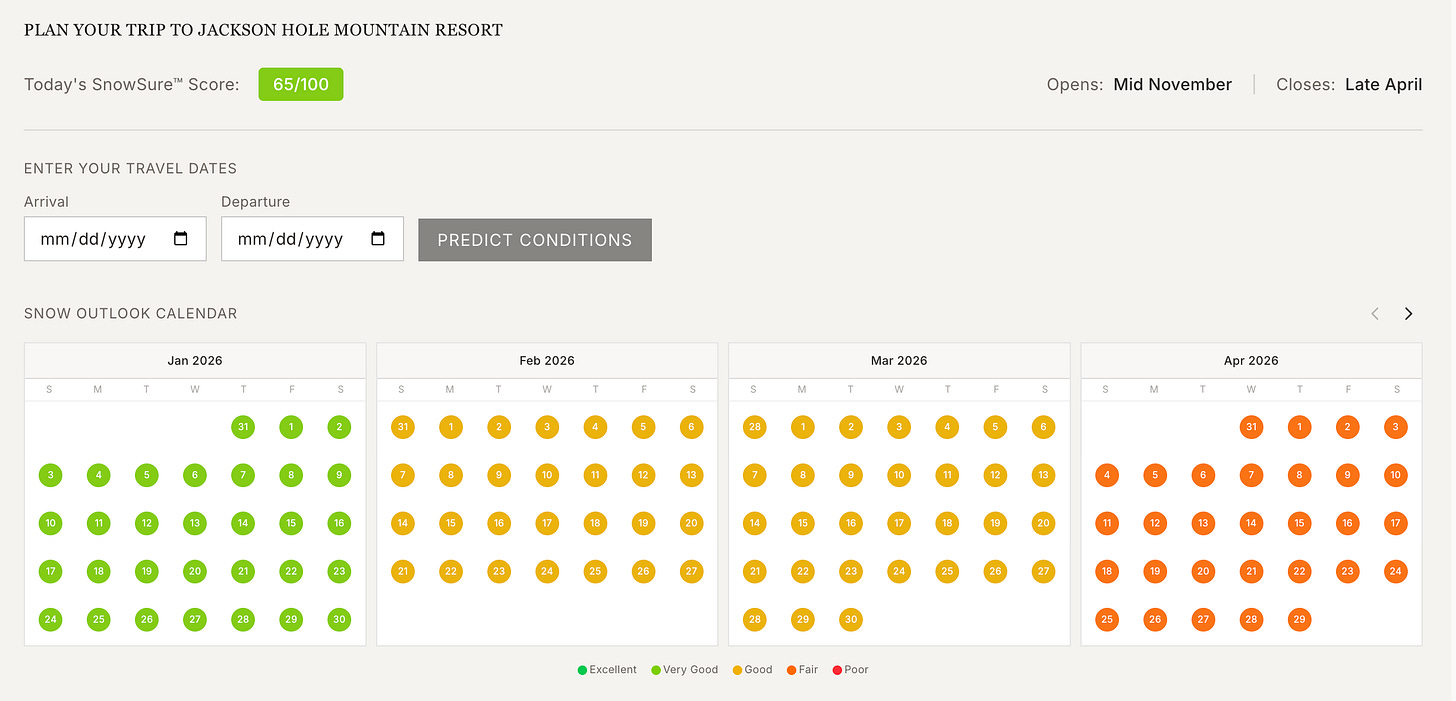Open the Arrival date picker calendar icon
1456x701 pixels.
[181, 239]
